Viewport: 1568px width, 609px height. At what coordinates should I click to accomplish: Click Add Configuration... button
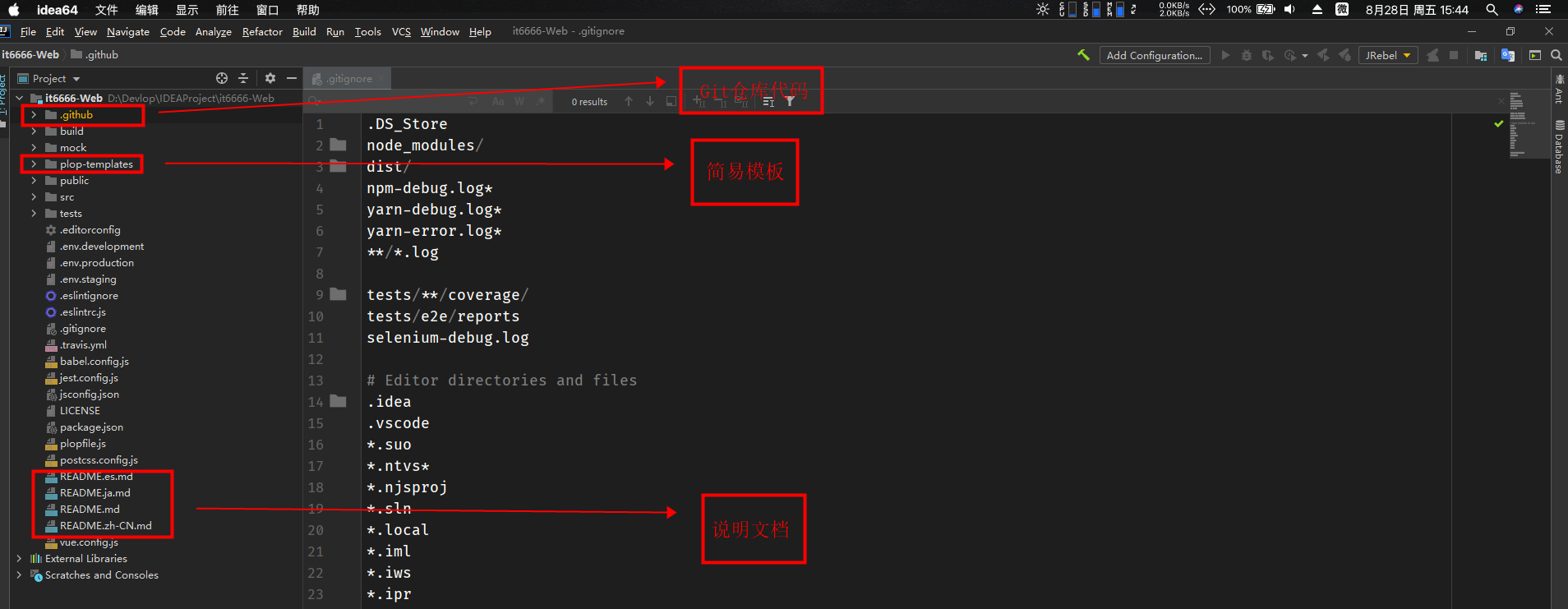coord(1155,55)
